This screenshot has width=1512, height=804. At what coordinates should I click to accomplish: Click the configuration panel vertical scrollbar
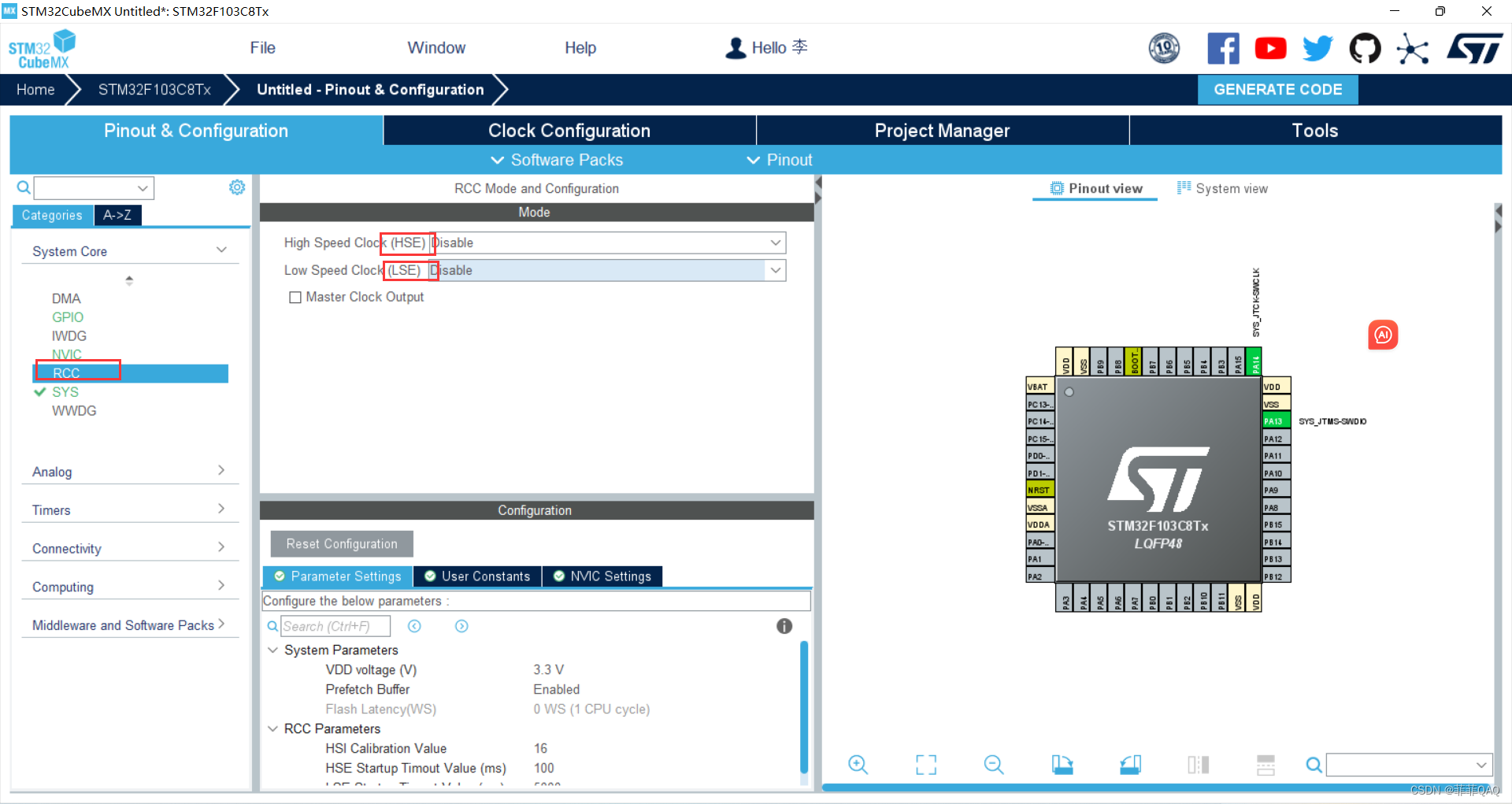pos(804,706)
